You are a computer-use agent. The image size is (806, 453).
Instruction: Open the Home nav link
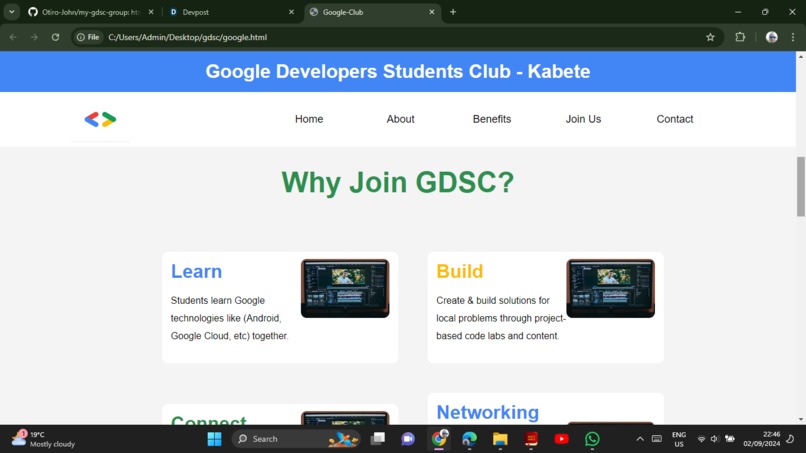click(309, 119)
